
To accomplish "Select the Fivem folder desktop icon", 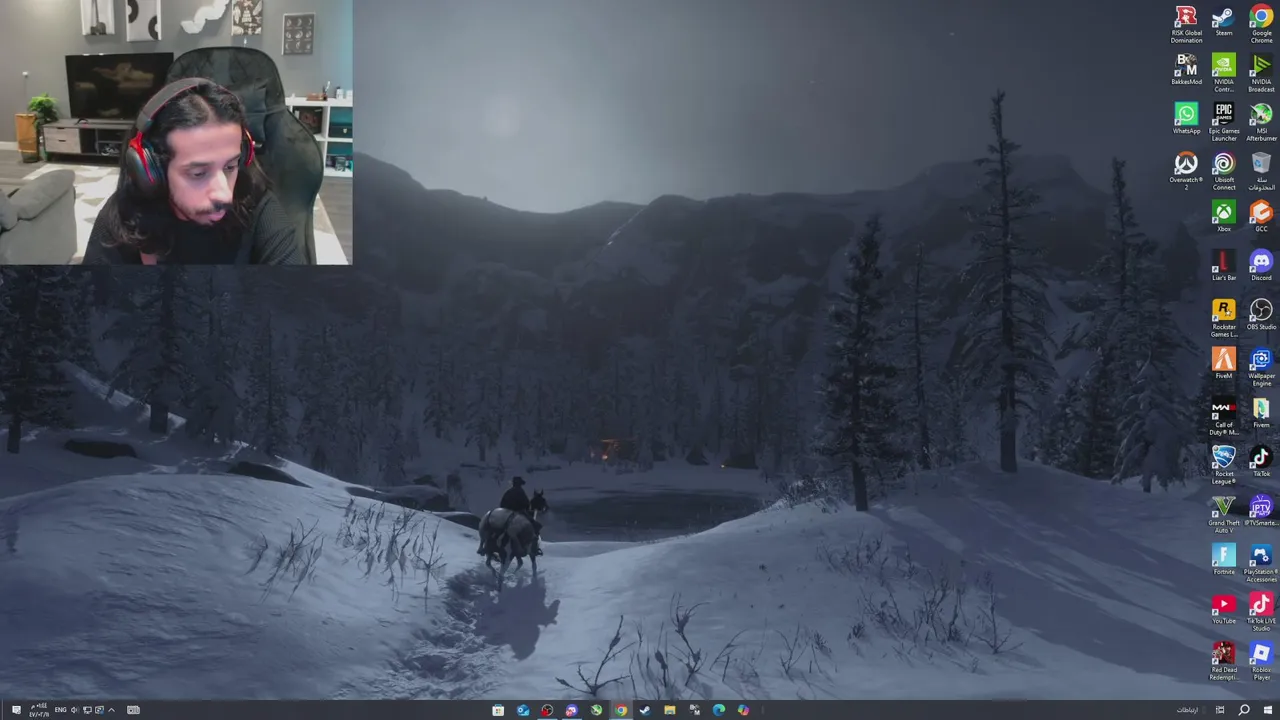I will (x=1261, y=410).
